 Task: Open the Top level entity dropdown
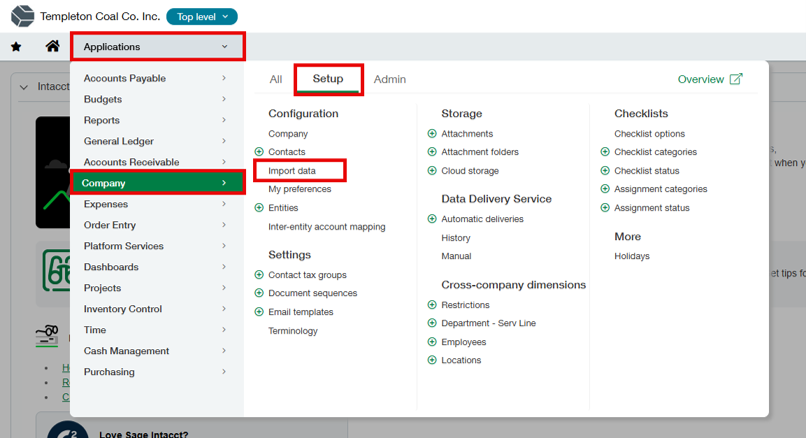click(x=202, y=16)
